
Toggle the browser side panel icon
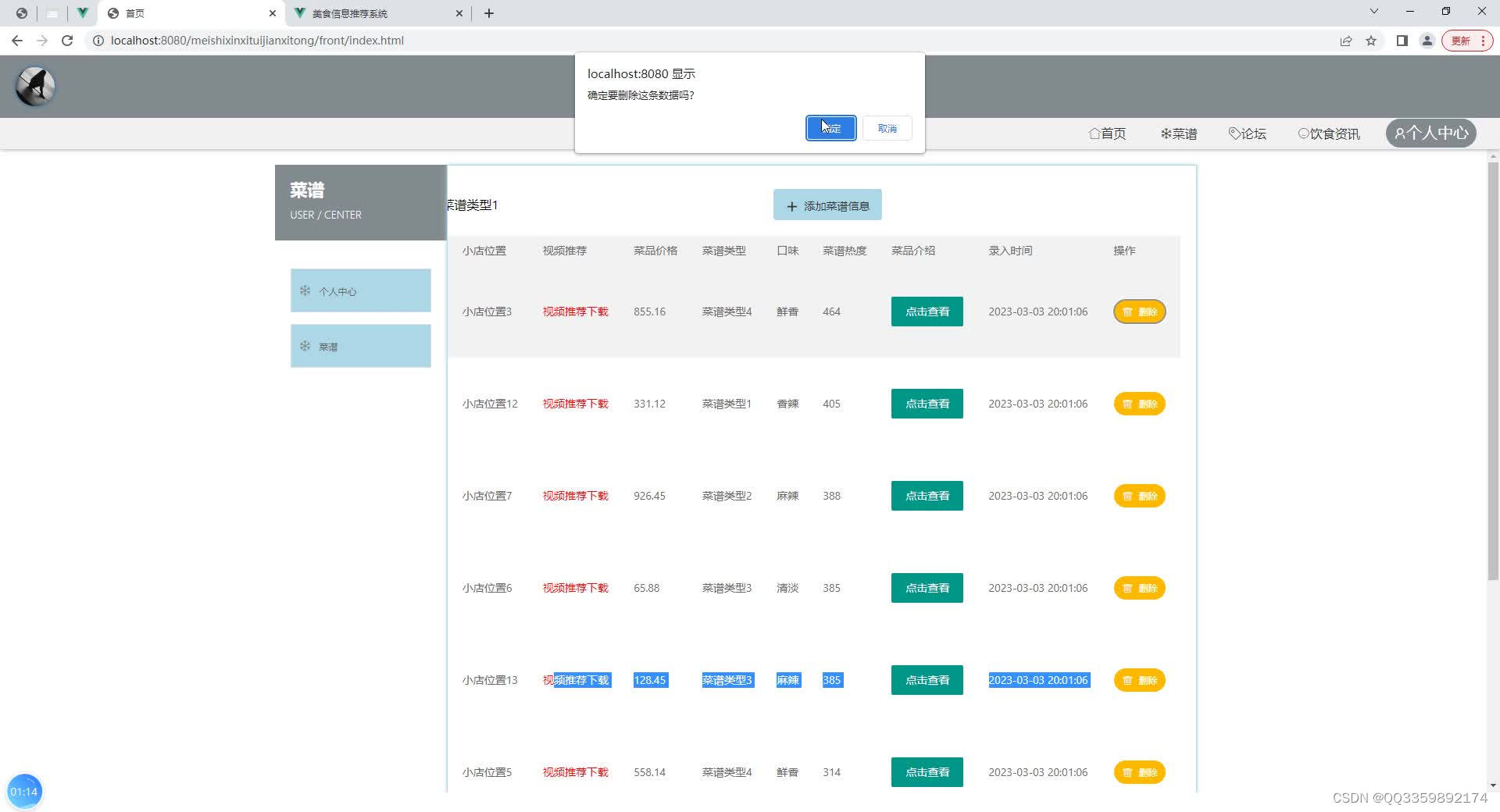click(1402, 41)
